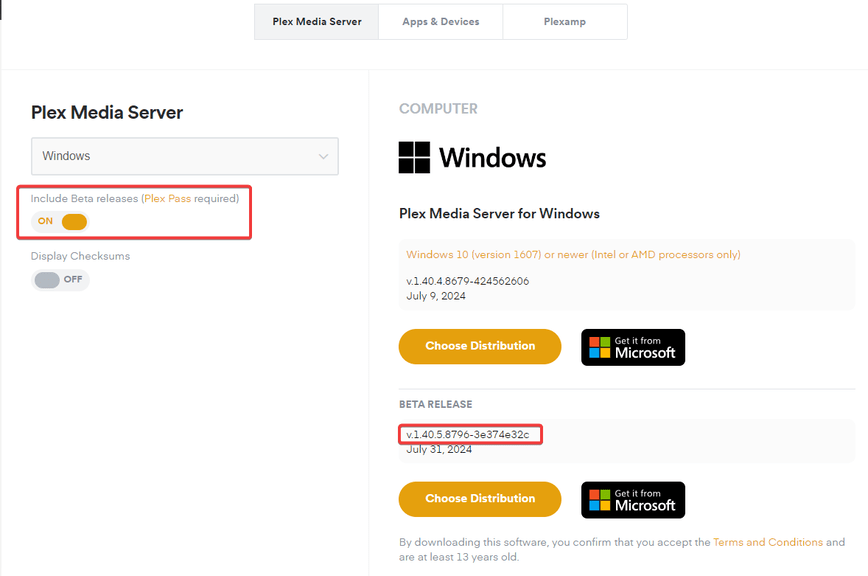This screenshot has height=576, width=868.
Task: Click the BETA RELEASE heading
Action: (x=436, y=404)
